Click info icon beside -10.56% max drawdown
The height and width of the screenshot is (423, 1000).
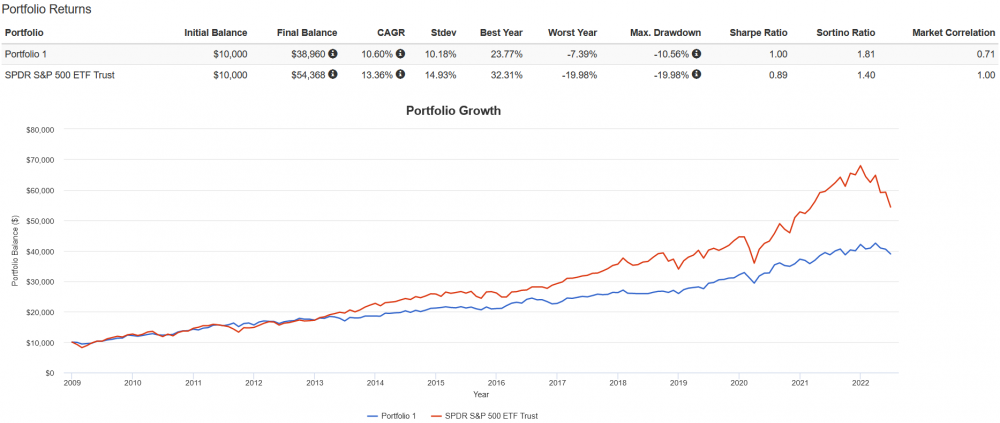click(x=696, y=54)
